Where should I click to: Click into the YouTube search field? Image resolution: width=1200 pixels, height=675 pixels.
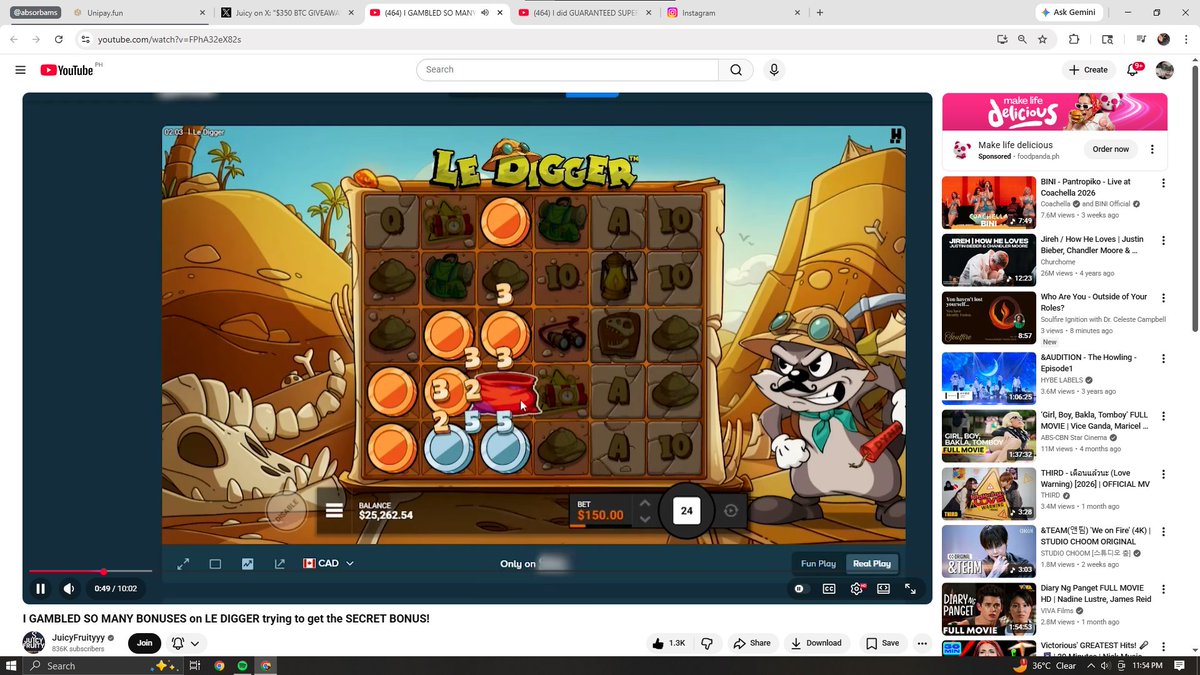tap(568, 70)
